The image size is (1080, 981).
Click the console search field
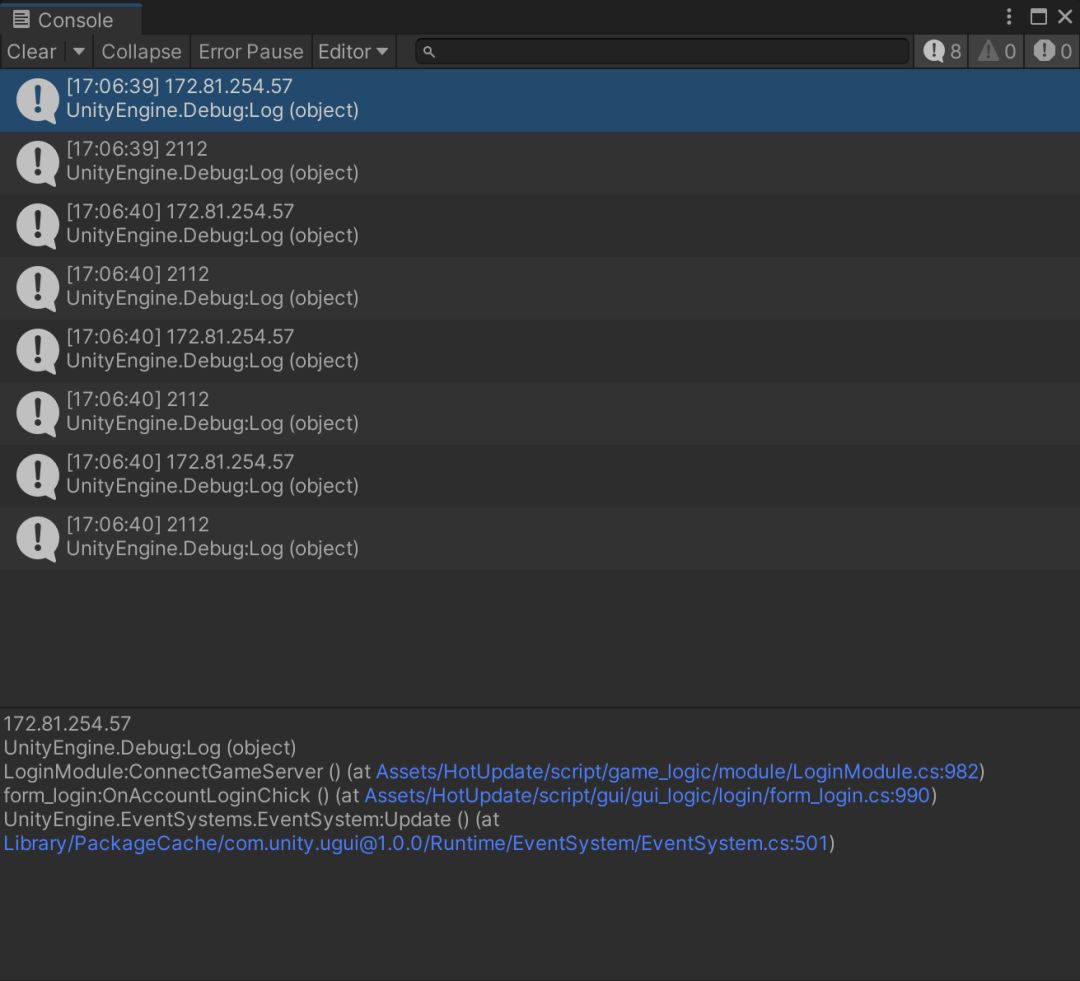tap(670, 52)
